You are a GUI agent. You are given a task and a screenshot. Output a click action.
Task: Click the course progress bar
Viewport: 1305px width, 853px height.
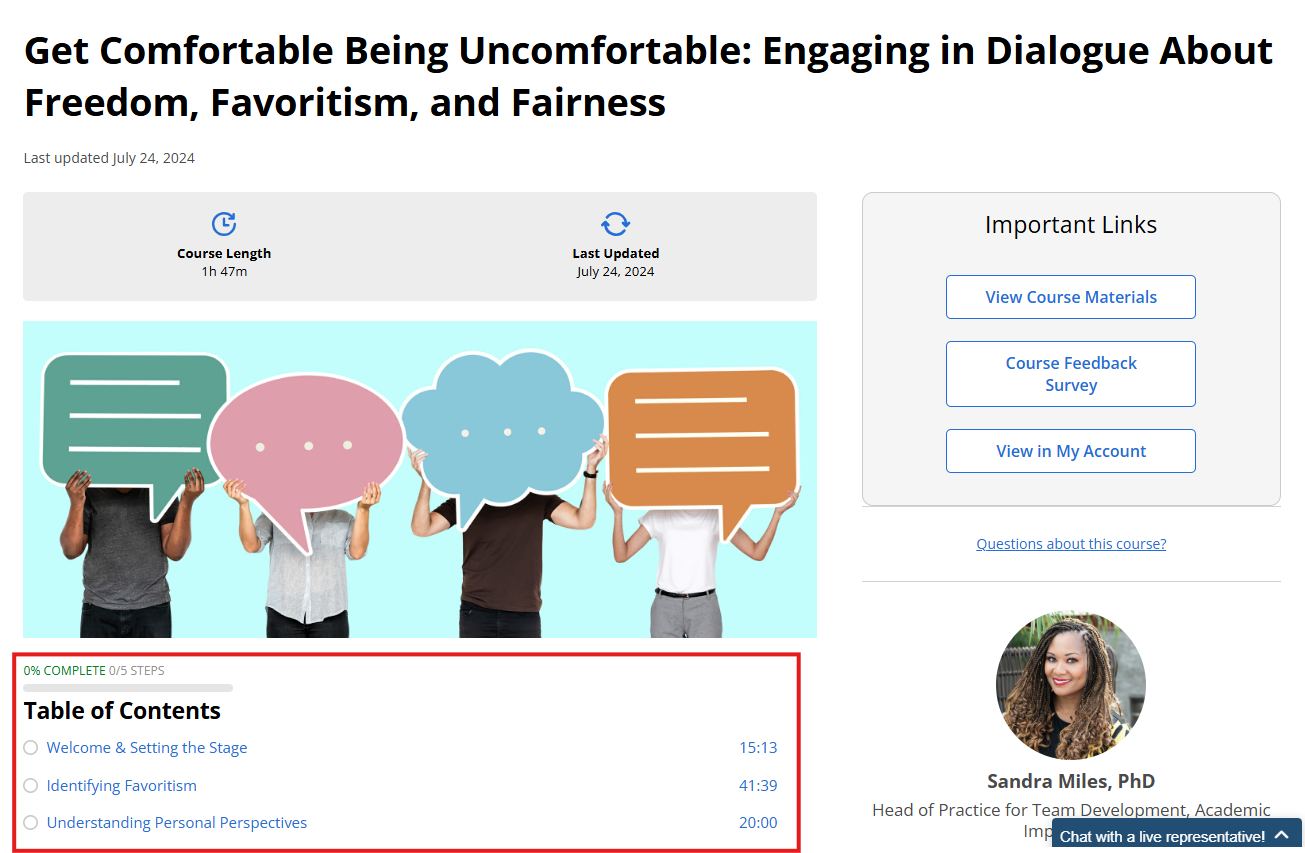tap(128, 688)
